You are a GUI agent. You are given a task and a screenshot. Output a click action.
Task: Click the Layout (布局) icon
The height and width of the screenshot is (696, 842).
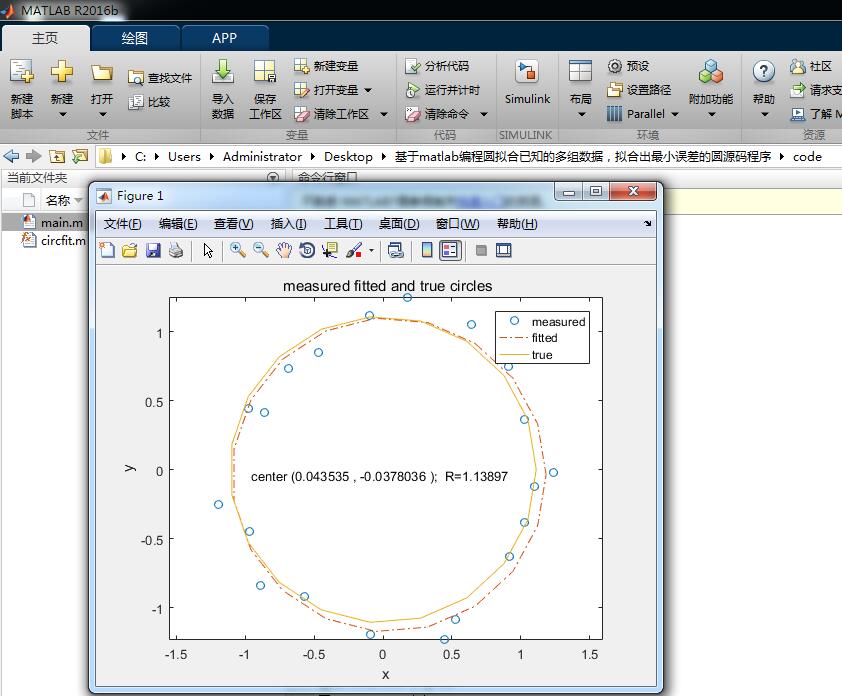click(x=580, y=71)
